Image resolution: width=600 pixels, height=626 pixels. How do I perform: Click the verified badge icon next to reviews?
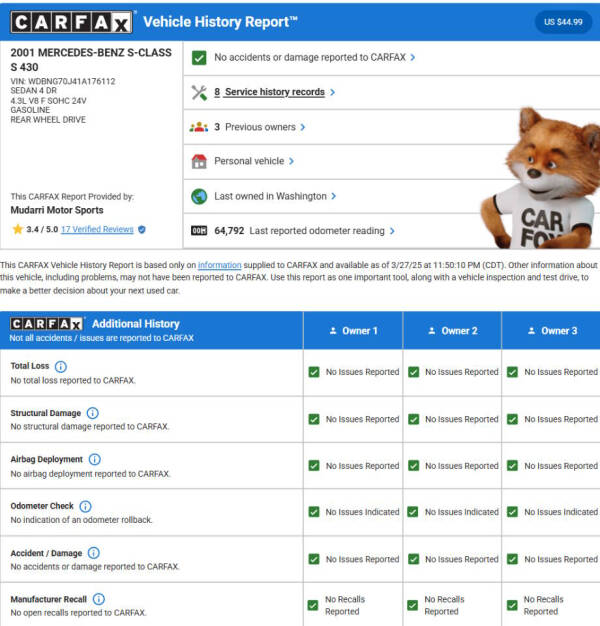pyautogui.click(x=142, y=230)
